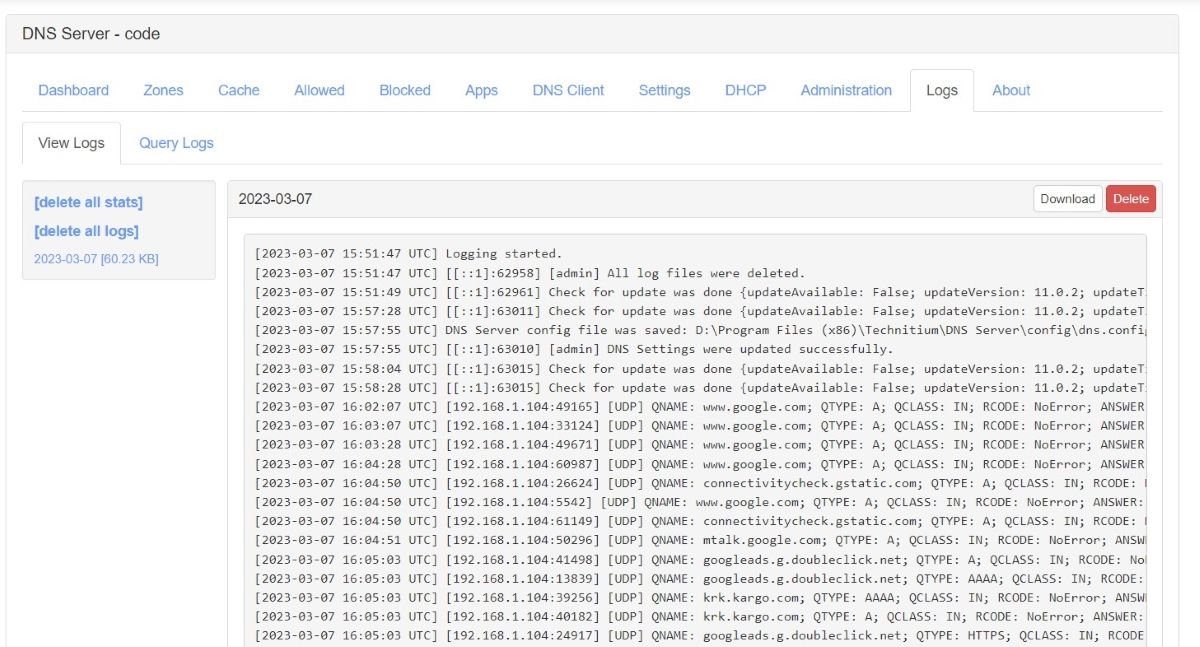Switch to the Query Logs subtab
Screen dimensions: 1200x647
coord(176,143)
